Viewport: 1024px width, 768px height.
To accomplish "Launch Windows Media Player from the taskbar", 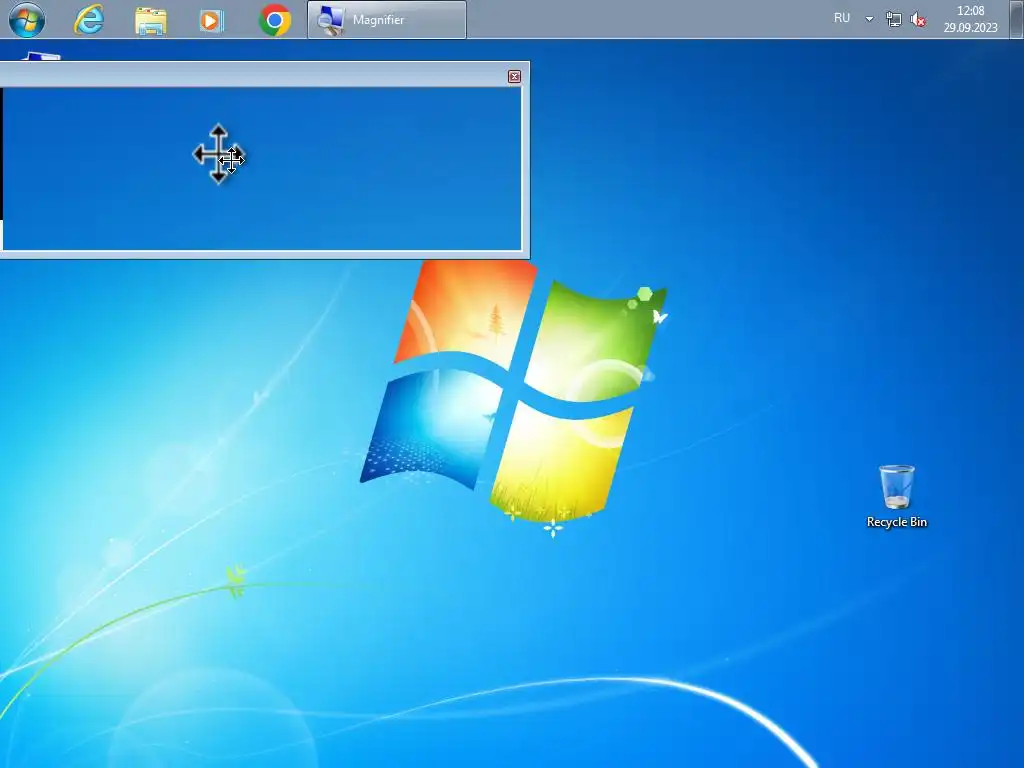I will tap(211, 20).
